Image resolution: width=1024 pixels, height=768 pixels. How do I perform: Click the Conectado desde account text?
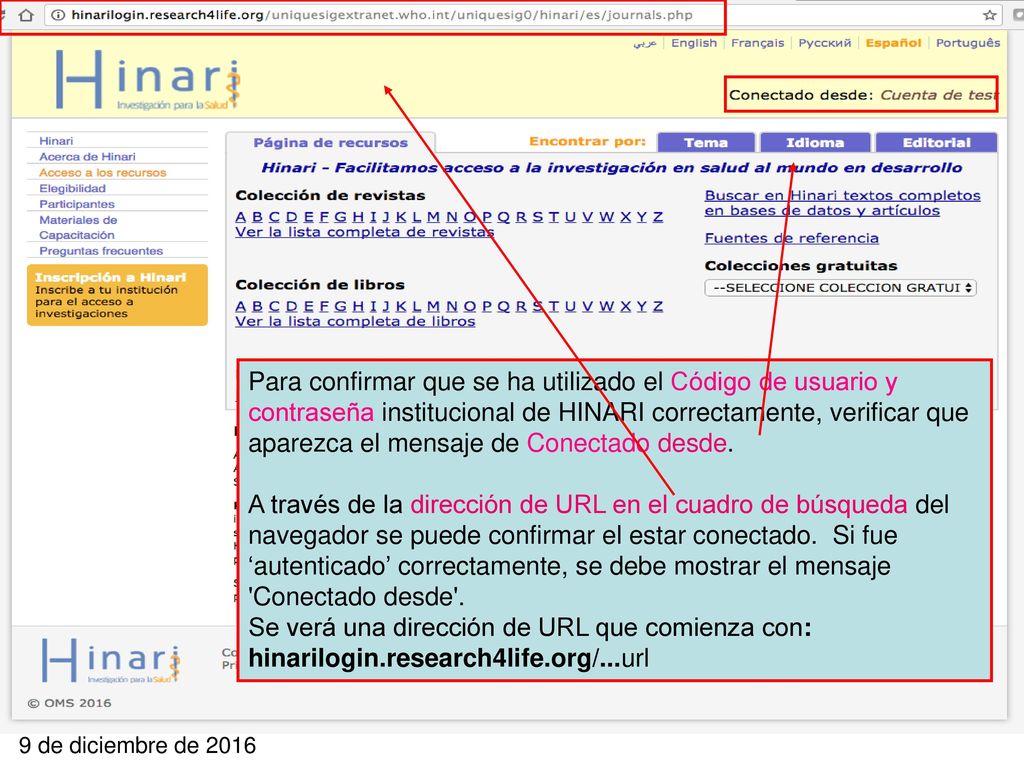(x=861, y=95)
